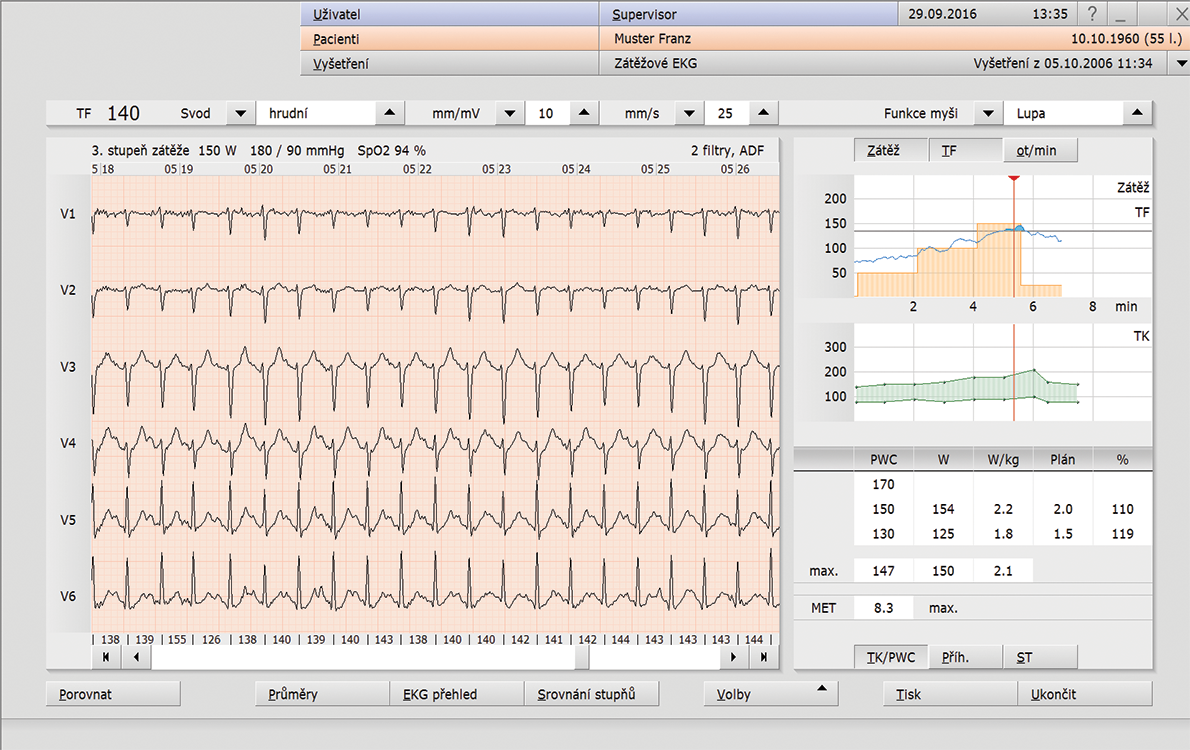The image size is (1190, 750).
Task: Print the report with Tisk
Action: [x=948, y=693]
